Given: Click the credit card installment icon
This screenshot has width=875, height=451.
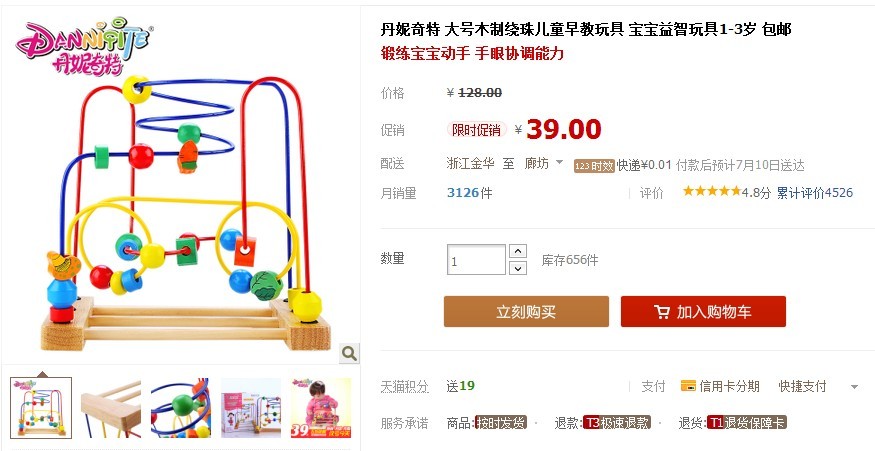Looking at the screenshot, I should click(688, 386).
